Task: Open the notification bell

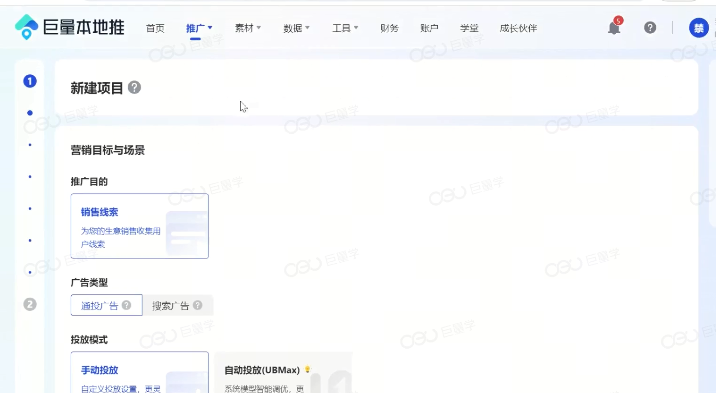Action: click(614, 28)
